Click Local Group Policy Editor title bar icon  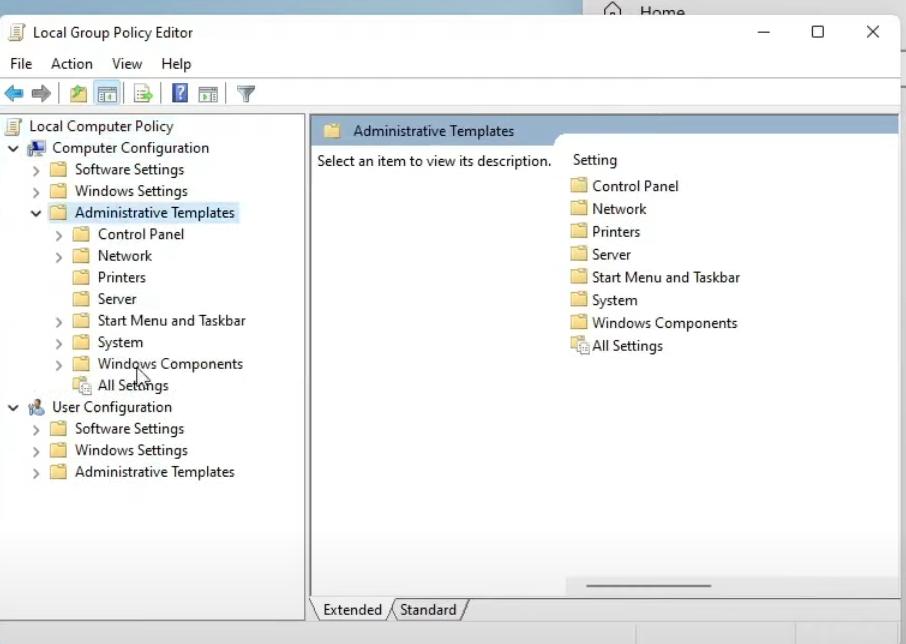pos(17,32)
